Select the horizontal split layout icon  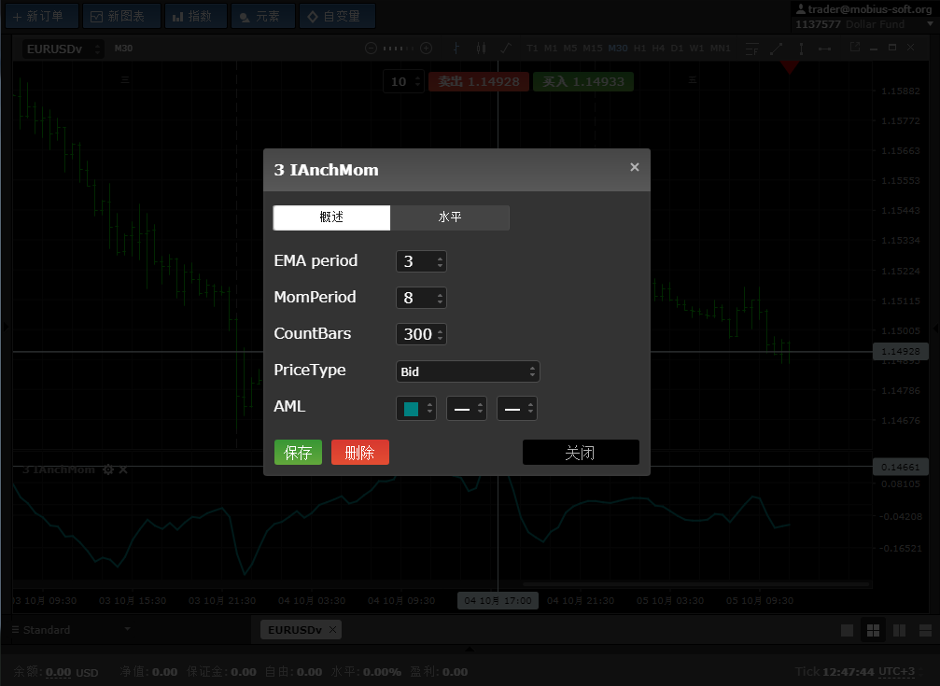pyautogui.click(x=926, y=630)
